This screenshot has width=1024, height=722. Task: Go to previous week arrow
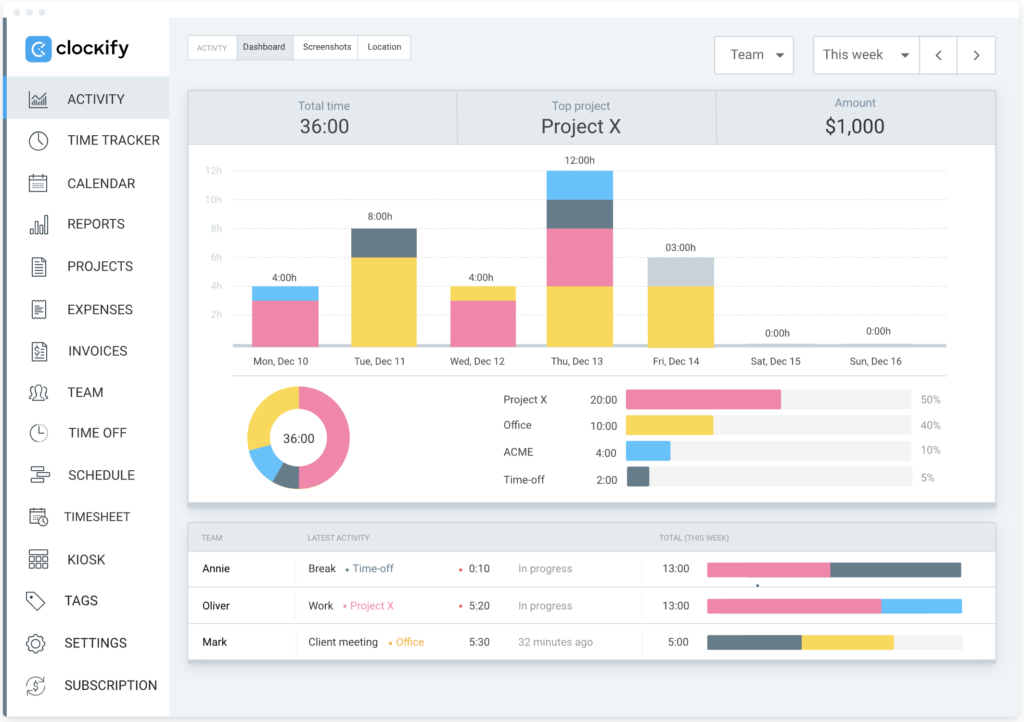(x=938, y=55)
